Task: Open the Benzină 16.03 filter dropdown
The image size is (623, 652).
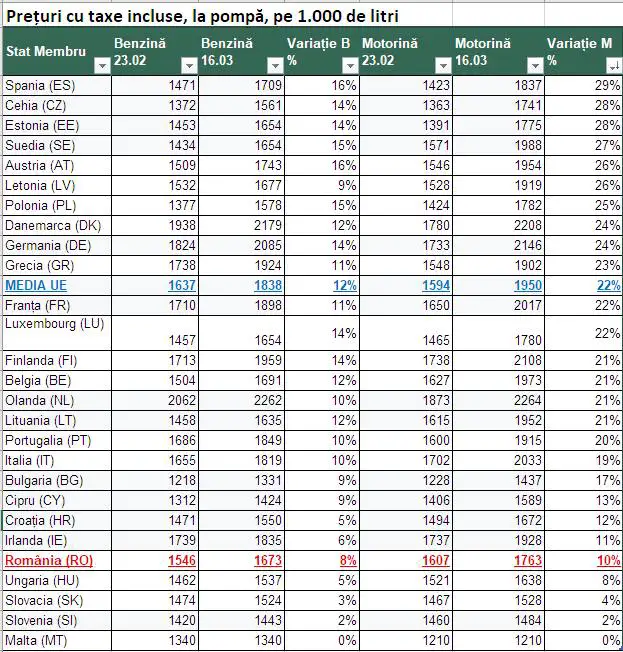Action: (x=275, y=66)
